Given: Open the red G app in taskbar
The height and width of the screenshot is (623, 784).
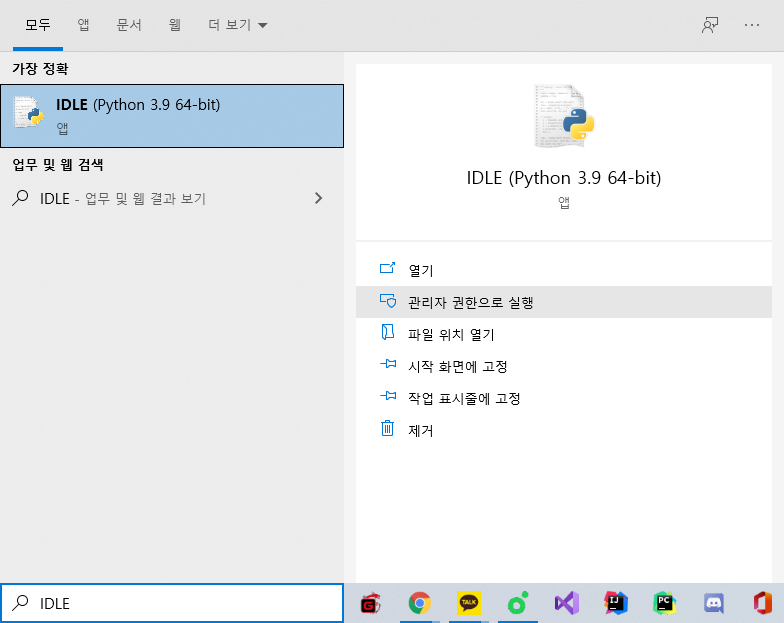Looking at the screenshot, I should [x=370, y=603].
